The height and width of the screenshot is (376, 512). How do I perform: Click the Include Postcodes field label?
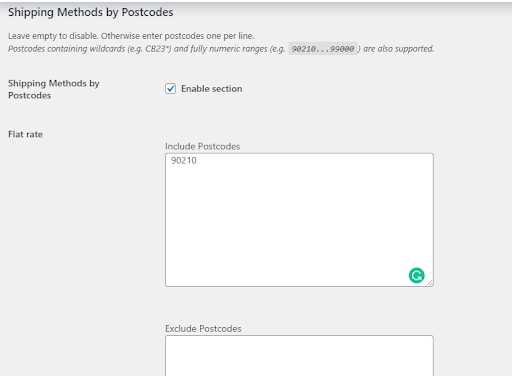[202, 146]
